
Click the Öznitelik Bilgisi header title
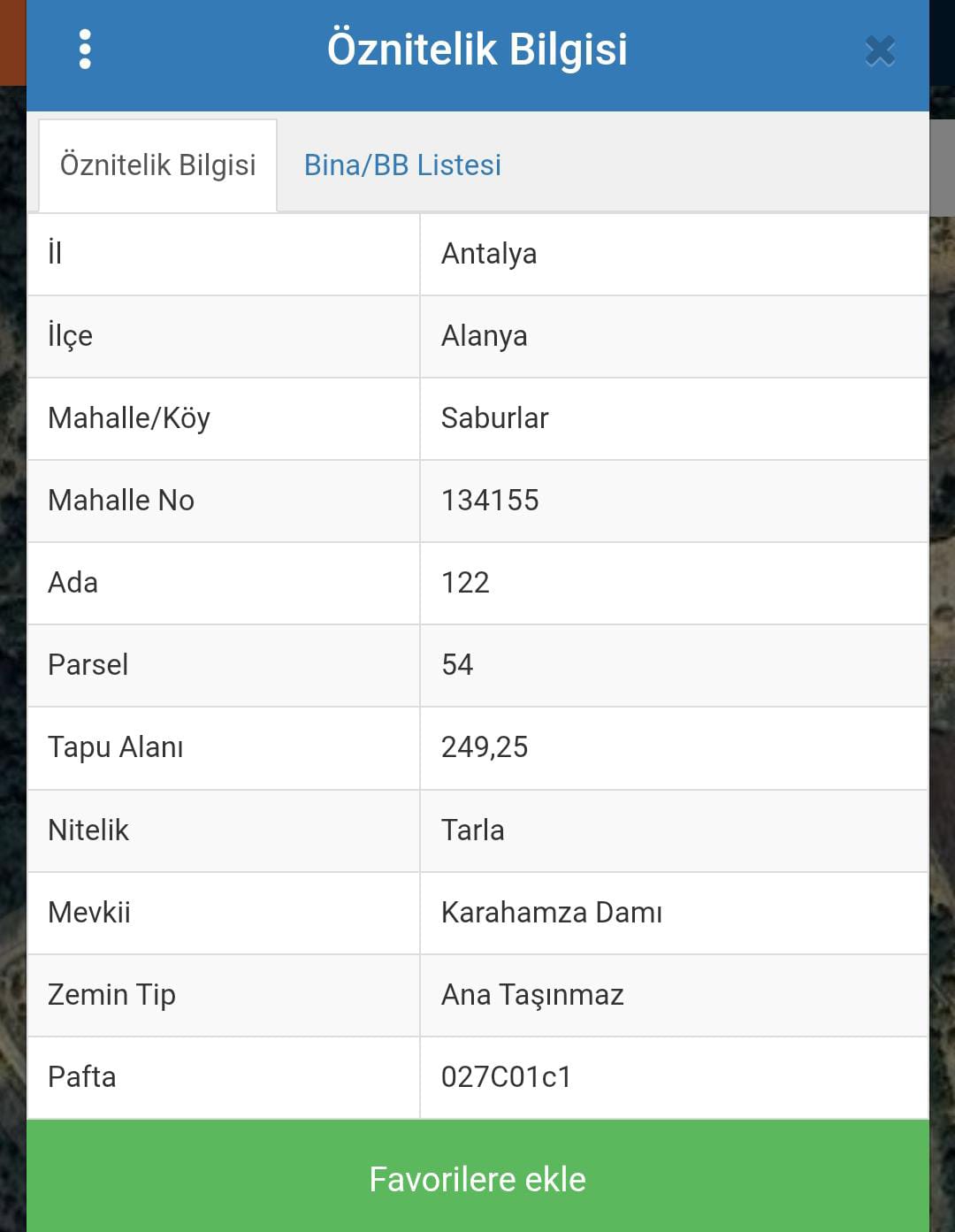point(477,50)
